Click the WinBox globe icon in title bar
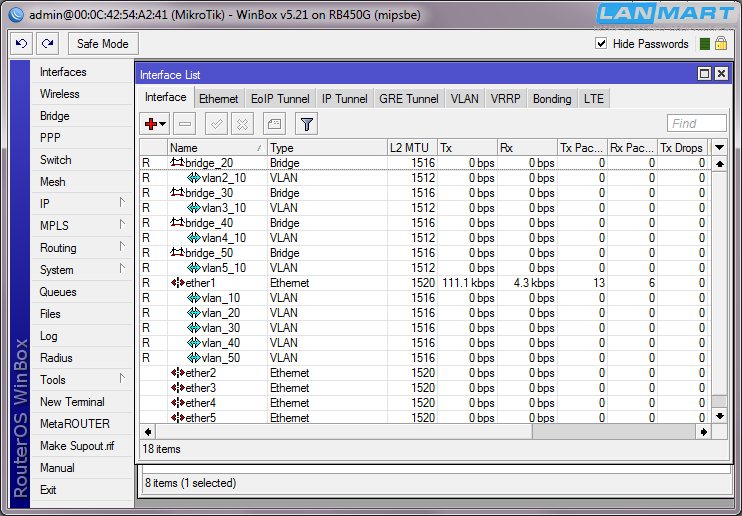 (x=16, y=15)
